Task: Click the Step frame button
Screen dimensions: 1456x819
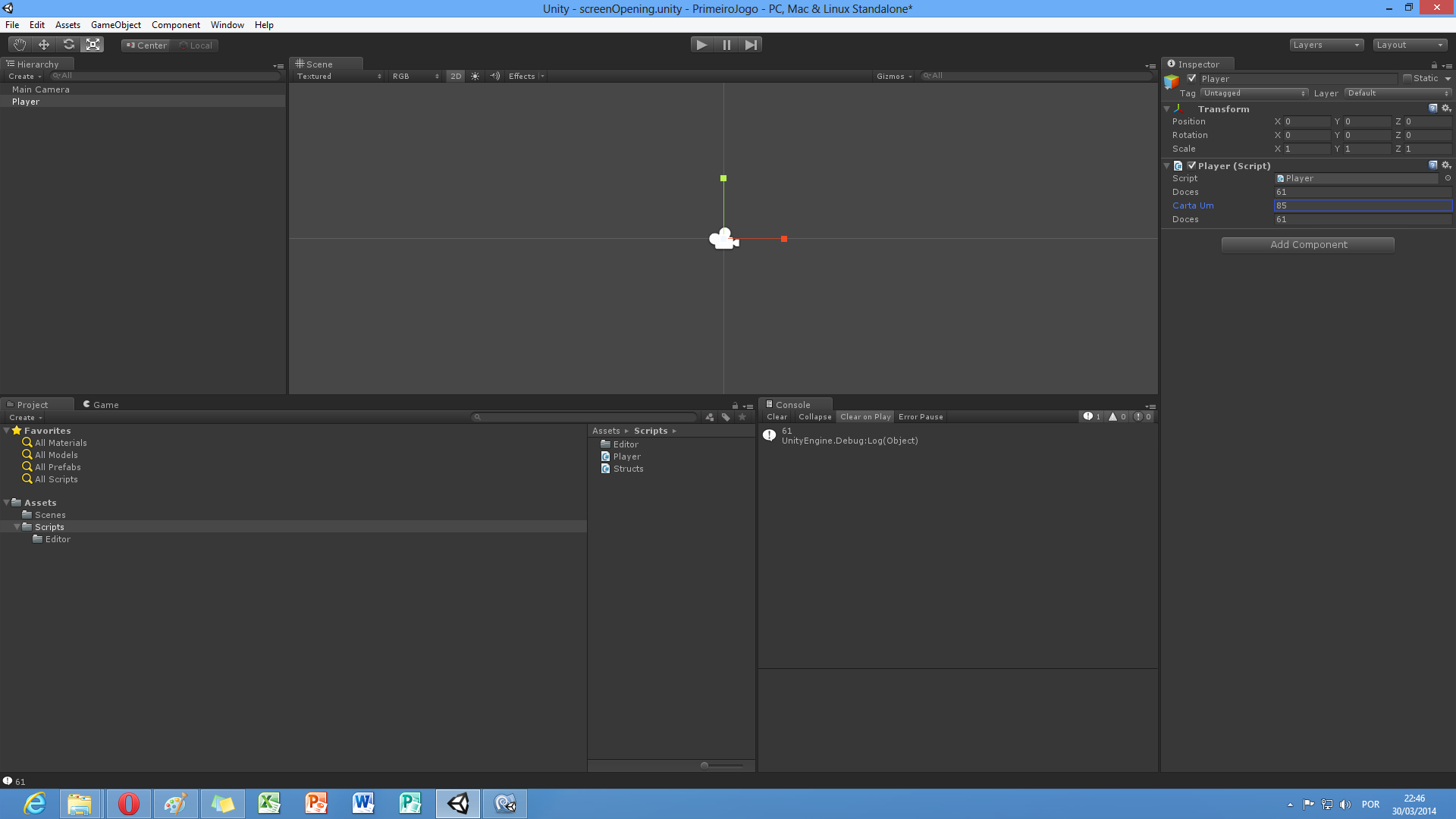Action: click(751, 45)
